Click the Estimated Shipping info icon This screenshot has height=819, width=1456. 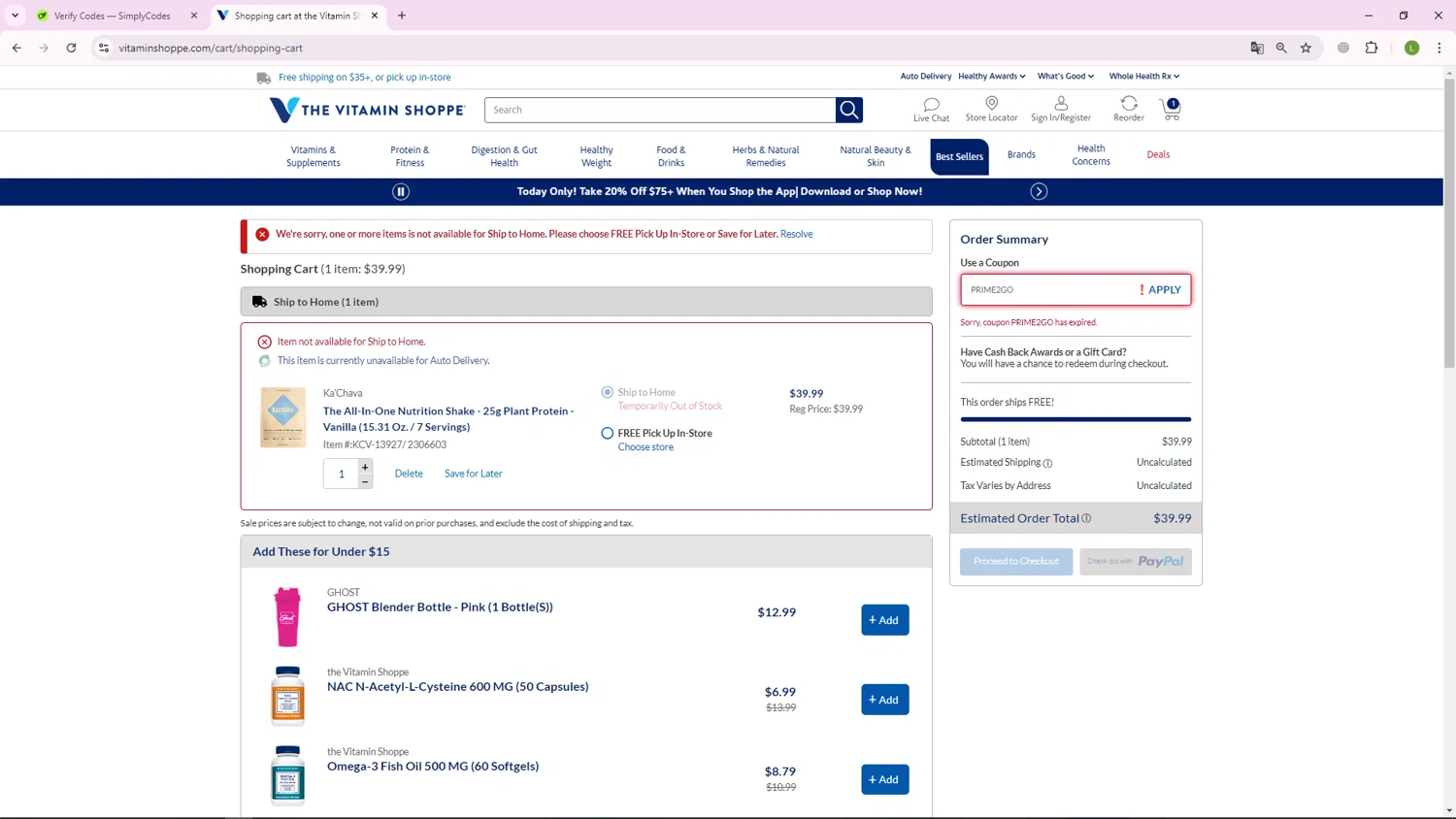tap(1047, 464)
